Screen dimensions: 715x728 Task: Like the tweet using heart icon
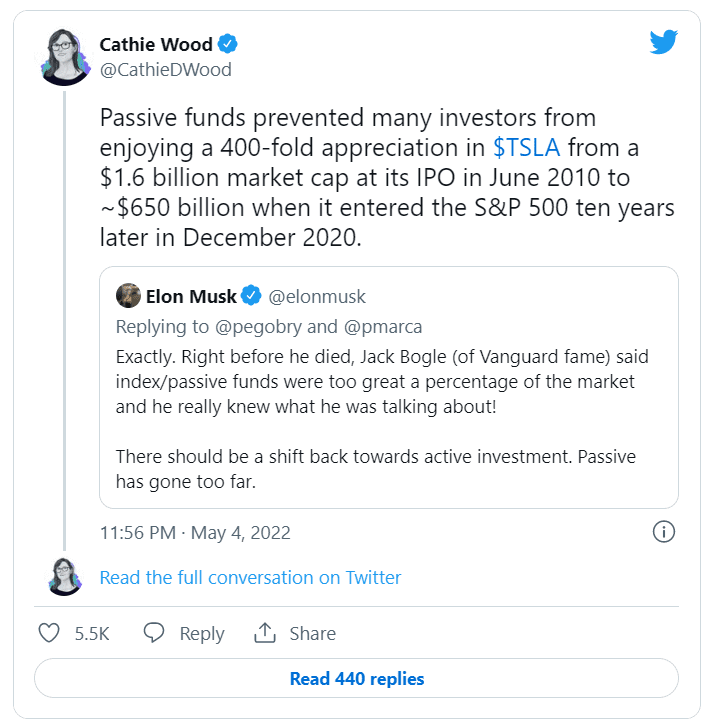[49, 633]
